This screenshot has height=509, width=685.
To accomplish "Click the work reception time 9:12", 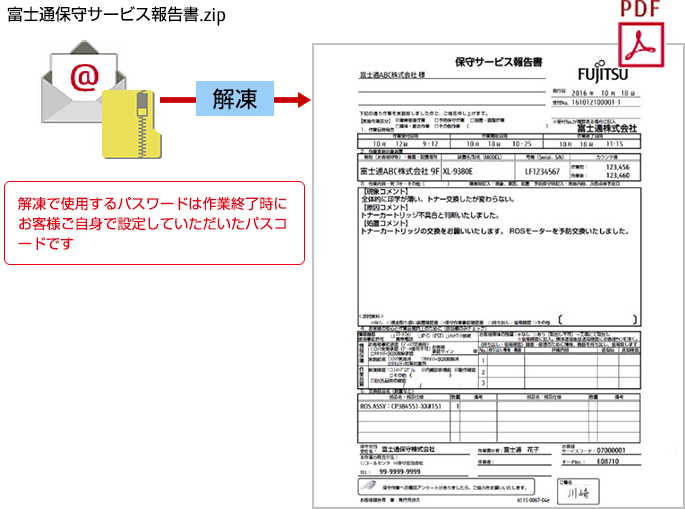I will pyautogui.click(x=430, y=144).
